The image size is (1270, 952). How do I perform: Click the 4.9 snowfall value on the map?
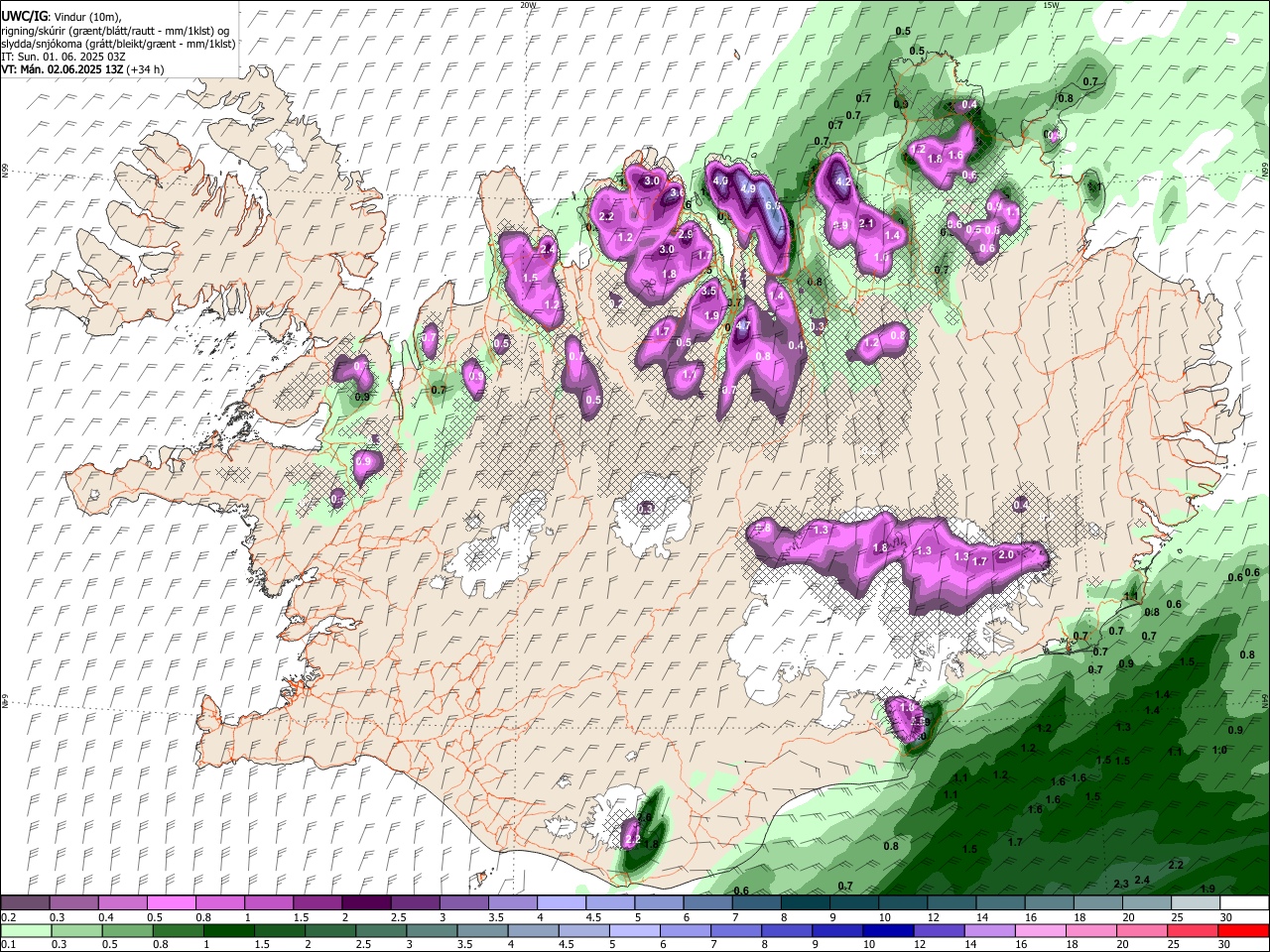tap(748, 188)
